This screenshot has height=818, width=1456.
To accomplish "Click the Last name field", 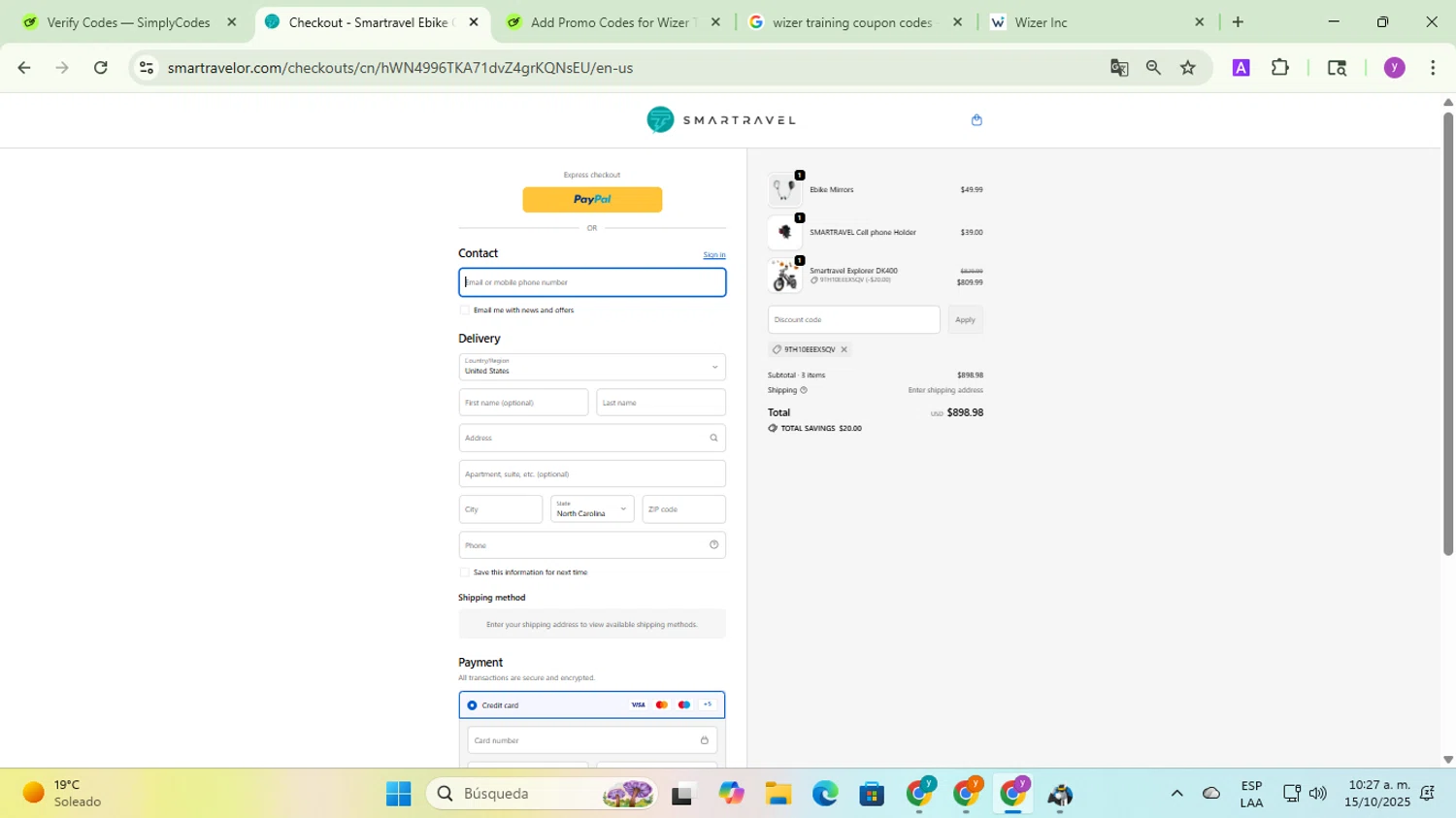I will [x=661, y=403].
